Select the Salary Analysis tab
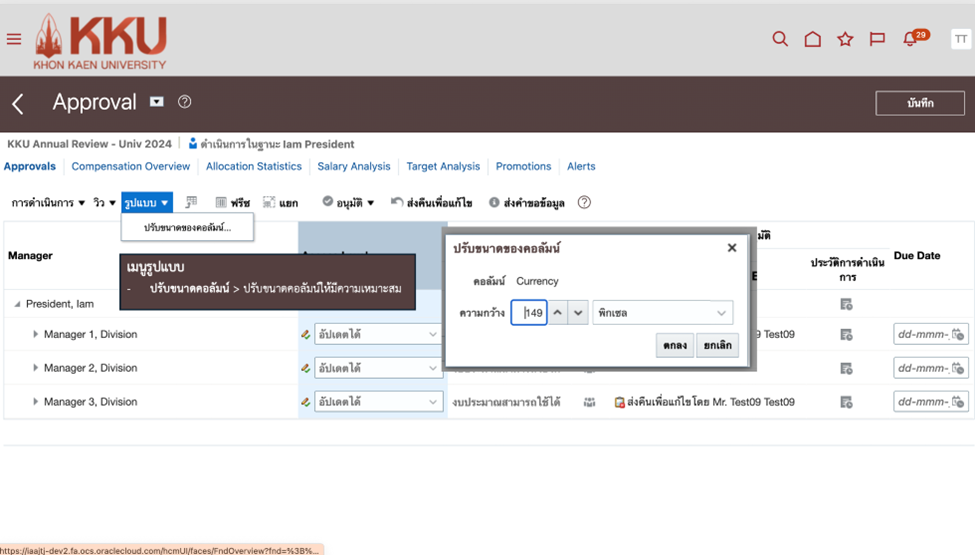The image size is (975, 555). pyautogui.click(x=353, y=167)
